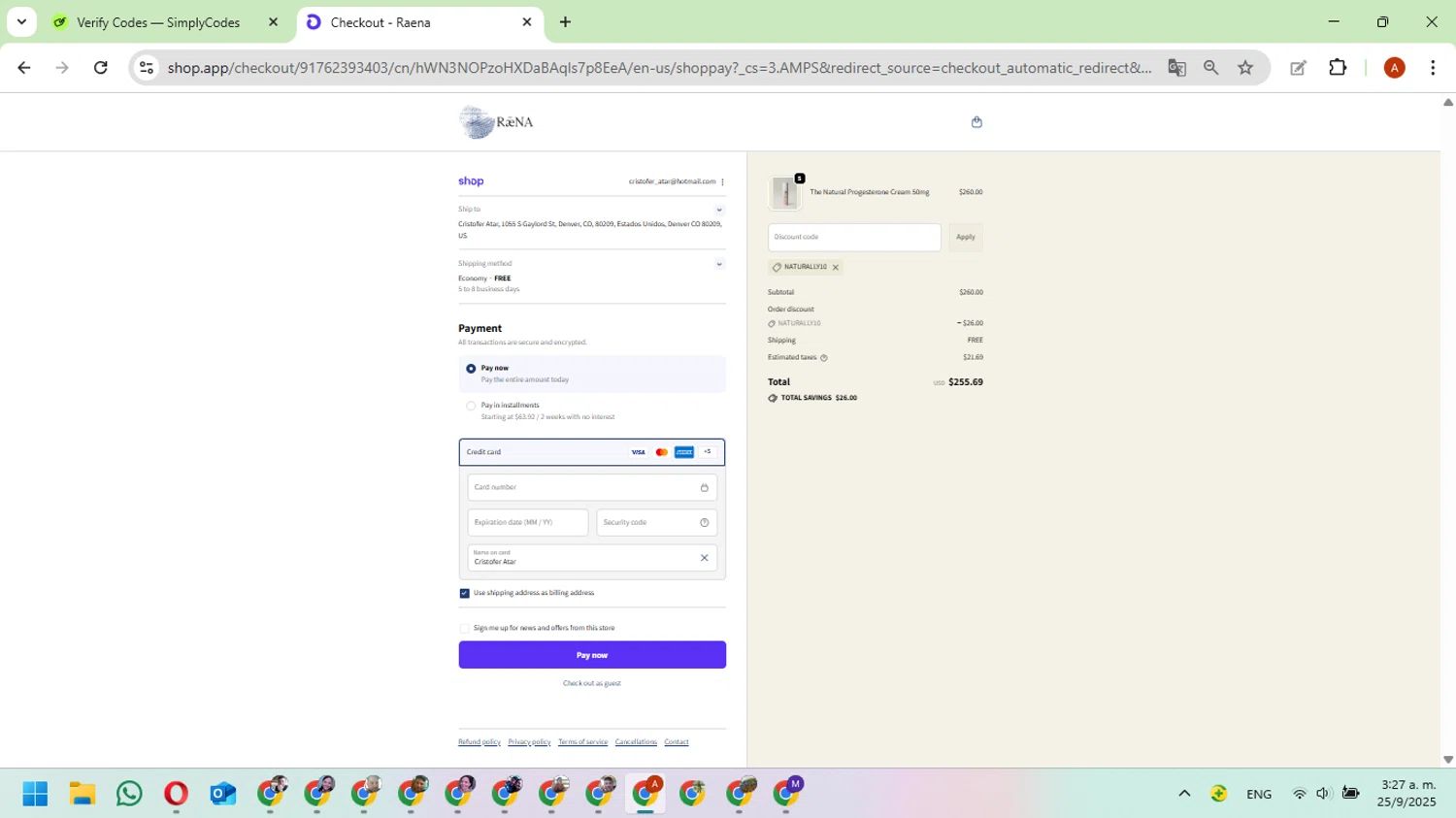Open the Cancellations link
The width and height of the screenshot is (1456, 818).
(x=636, y=742)
